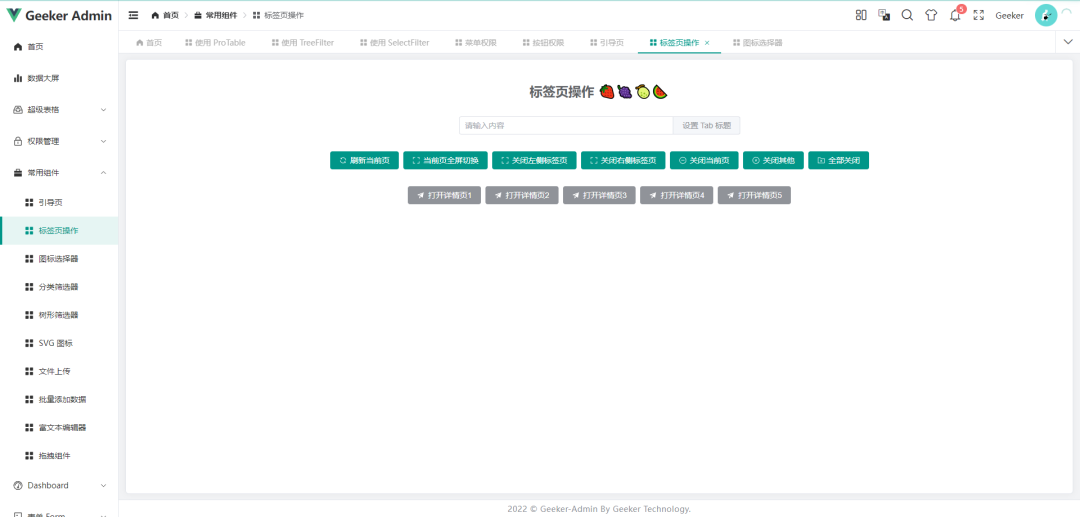Click the 刷新当前页 button
This screenshot has width=1080, height=517.
point(364,160)
